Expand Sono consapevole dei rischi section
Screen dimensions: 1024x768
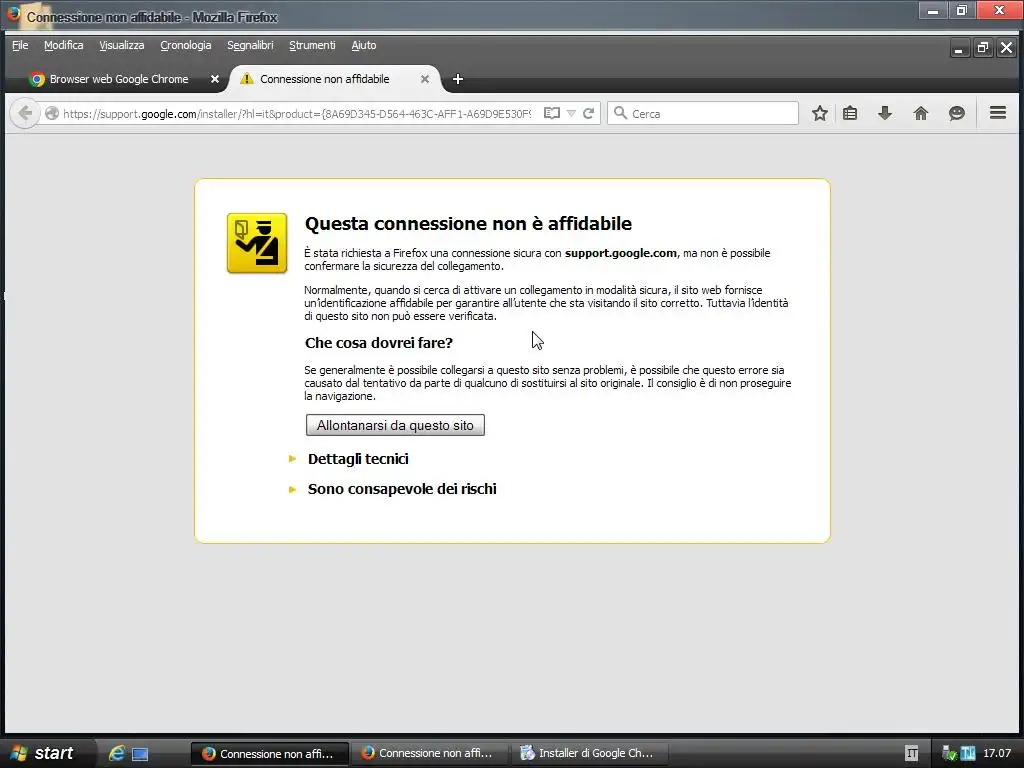coord(402,488)
